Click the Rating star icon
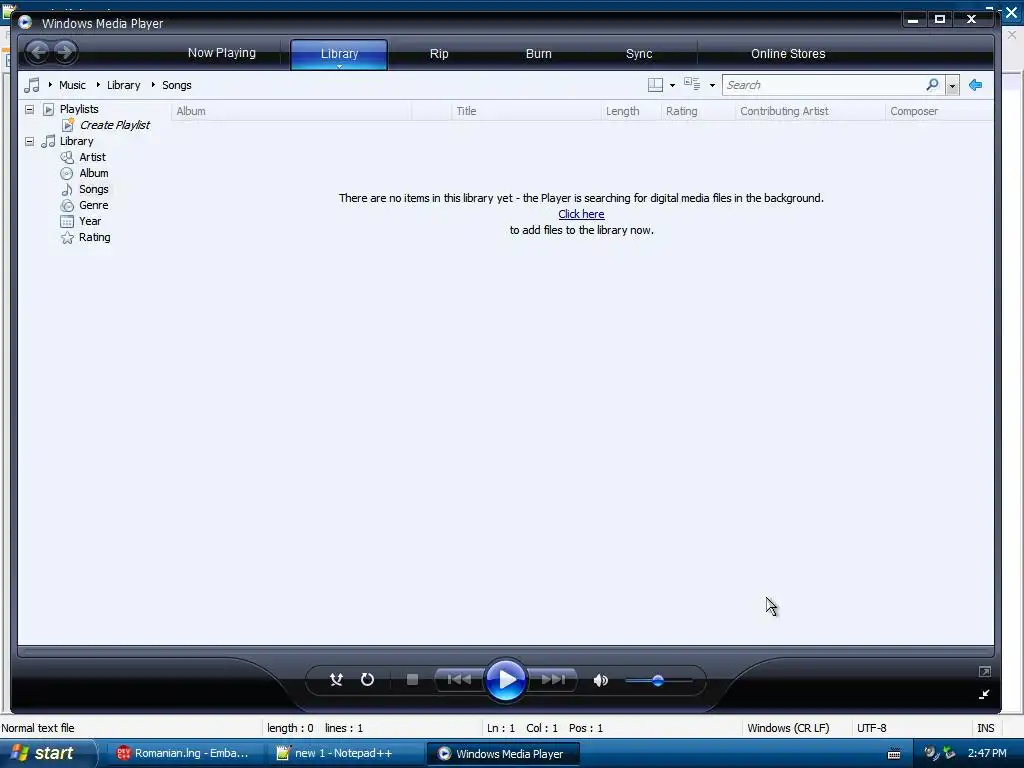Image resolution: width=1024 pixels, height=768 pixels. (67, 238)
